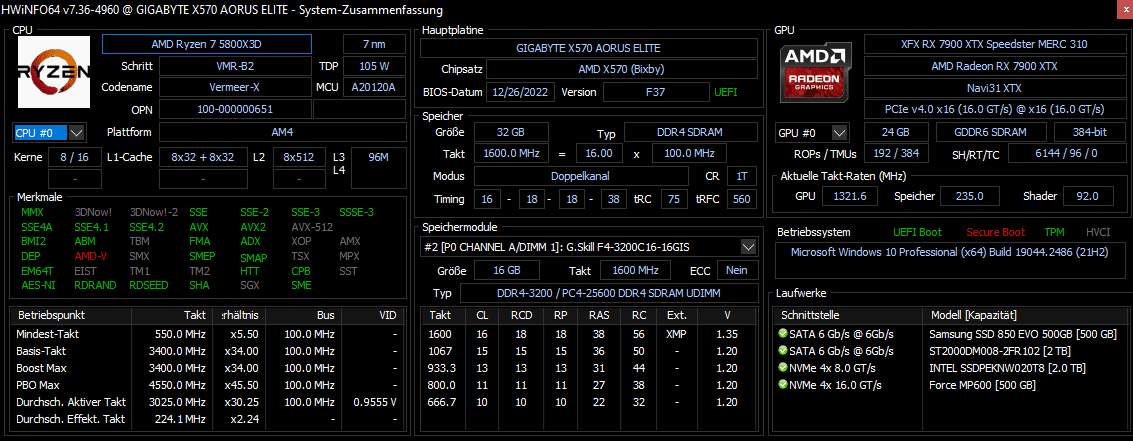Click the 24 GB video memory value
The width and height of the screenshot is (1133, 441).
pyautogui.click(x=897, y=132)
